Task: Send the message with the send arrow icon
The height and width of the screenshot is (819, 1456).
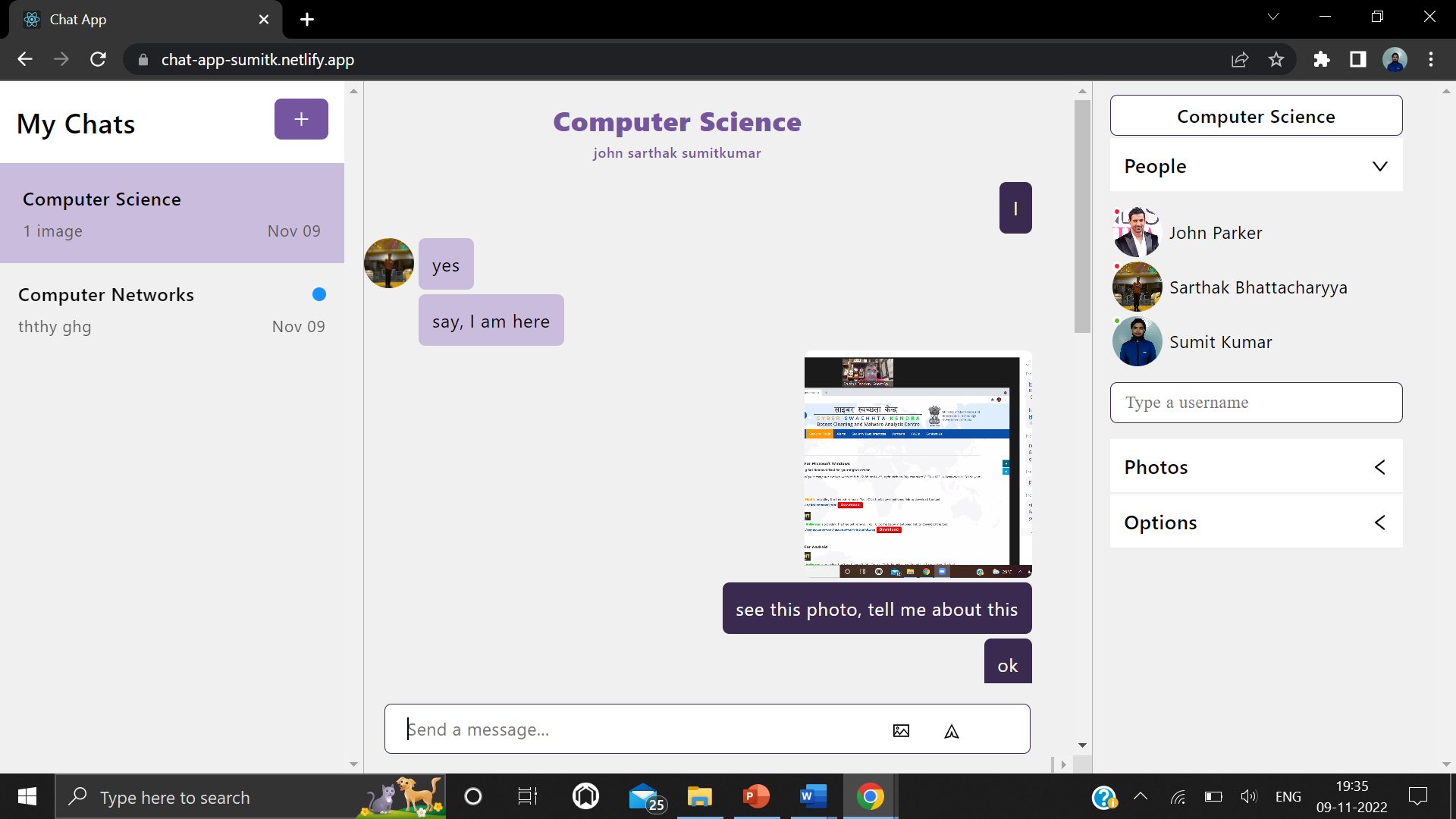Action: pyautogui.click(x=952, y=731)
